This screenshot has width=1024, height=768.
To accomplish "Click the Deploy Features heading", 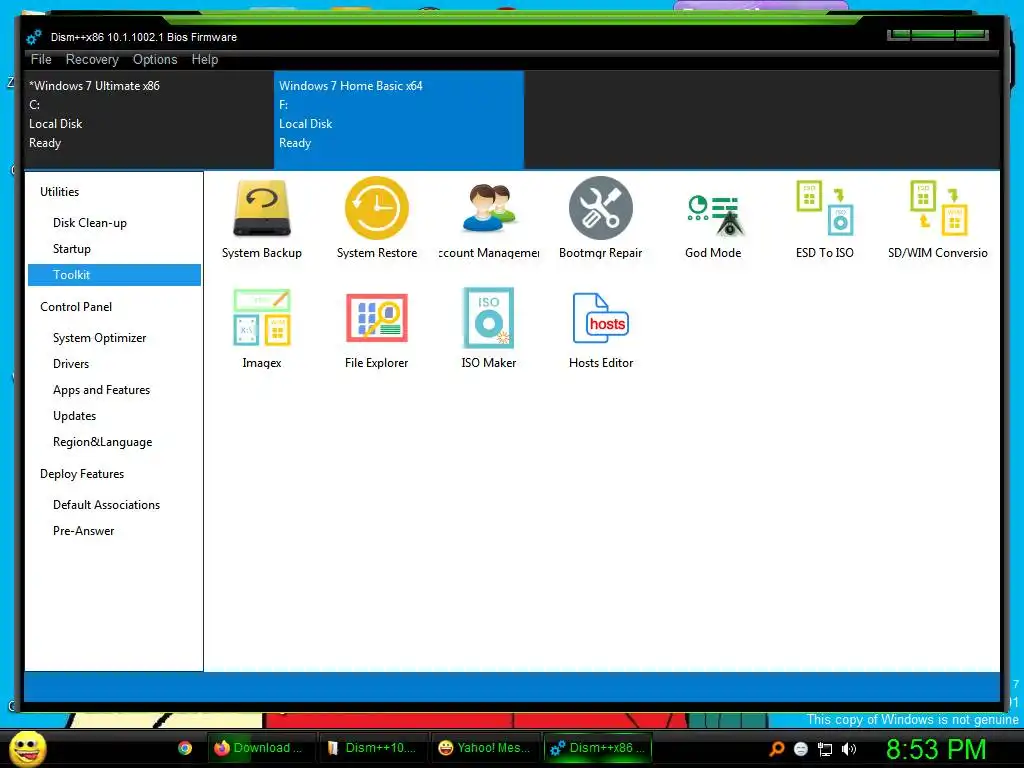I will tap(82, 474).
